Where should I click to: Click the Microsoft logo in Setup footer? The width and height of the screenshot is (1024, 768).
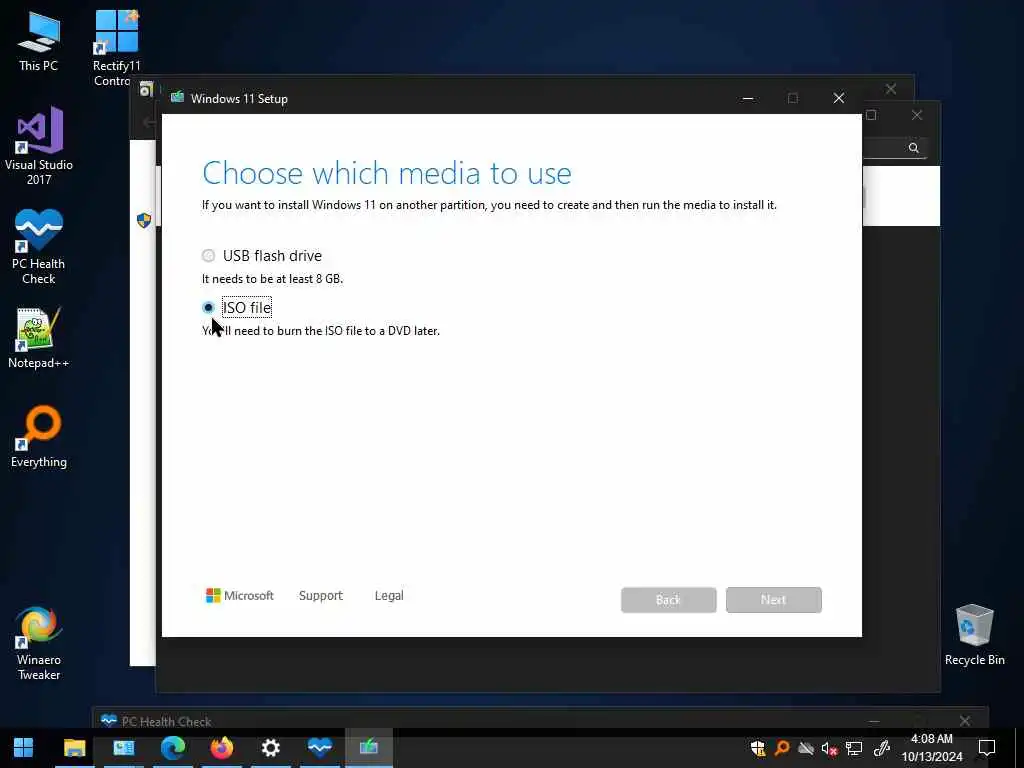240,595
